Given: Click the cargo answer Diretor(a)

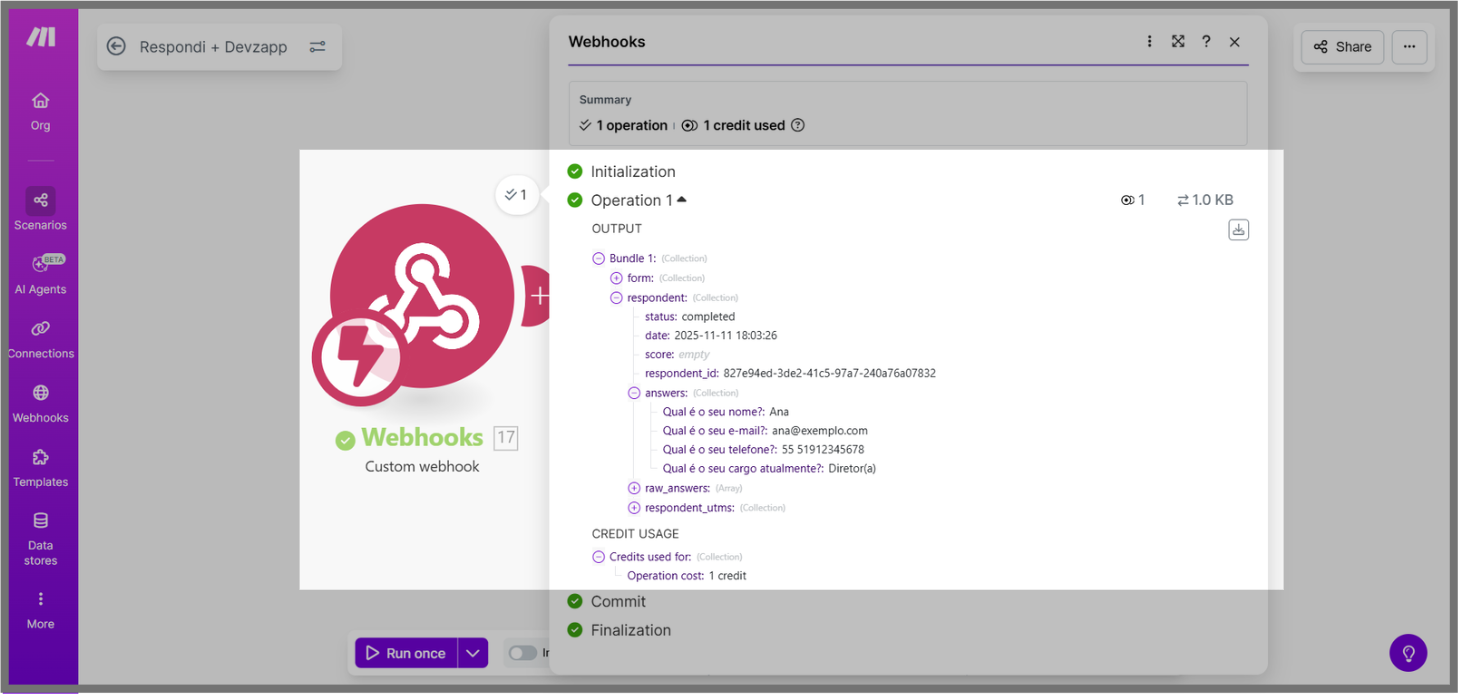Looking at the screenshot, I should point(852,469).
